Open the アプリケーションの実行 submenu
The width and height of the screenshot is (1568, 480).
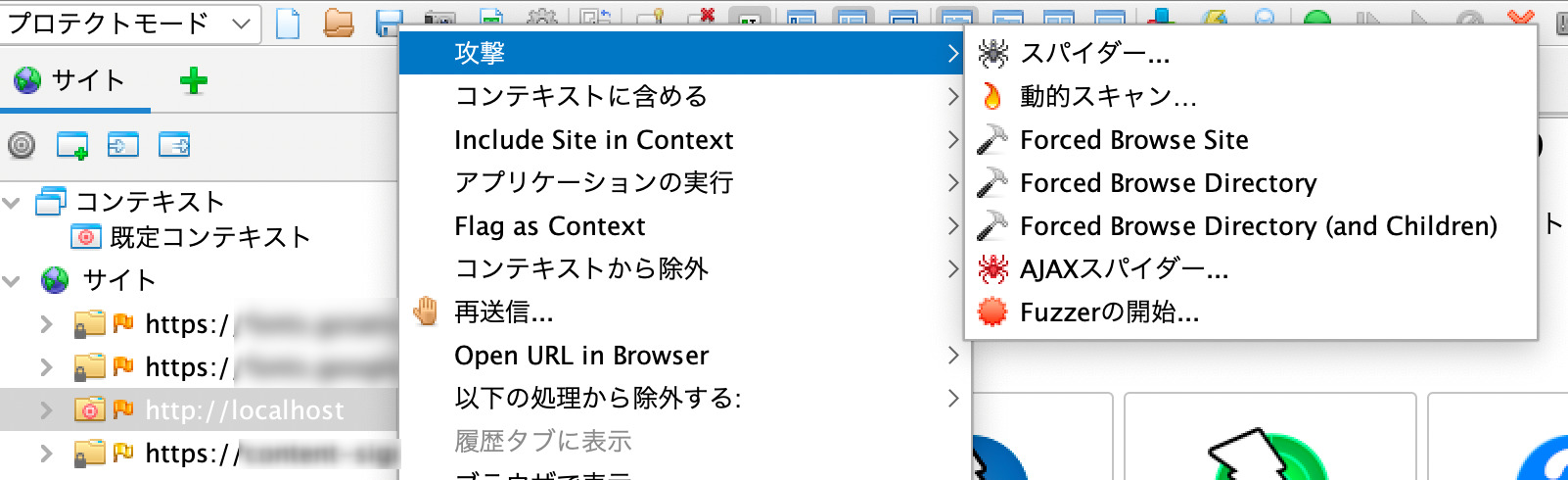[683, 182]
